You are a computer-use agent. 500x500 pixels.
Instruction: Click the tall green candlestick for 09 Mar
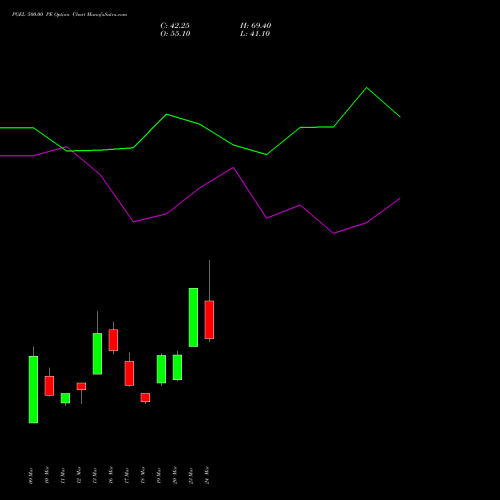(x=33, y=389)
